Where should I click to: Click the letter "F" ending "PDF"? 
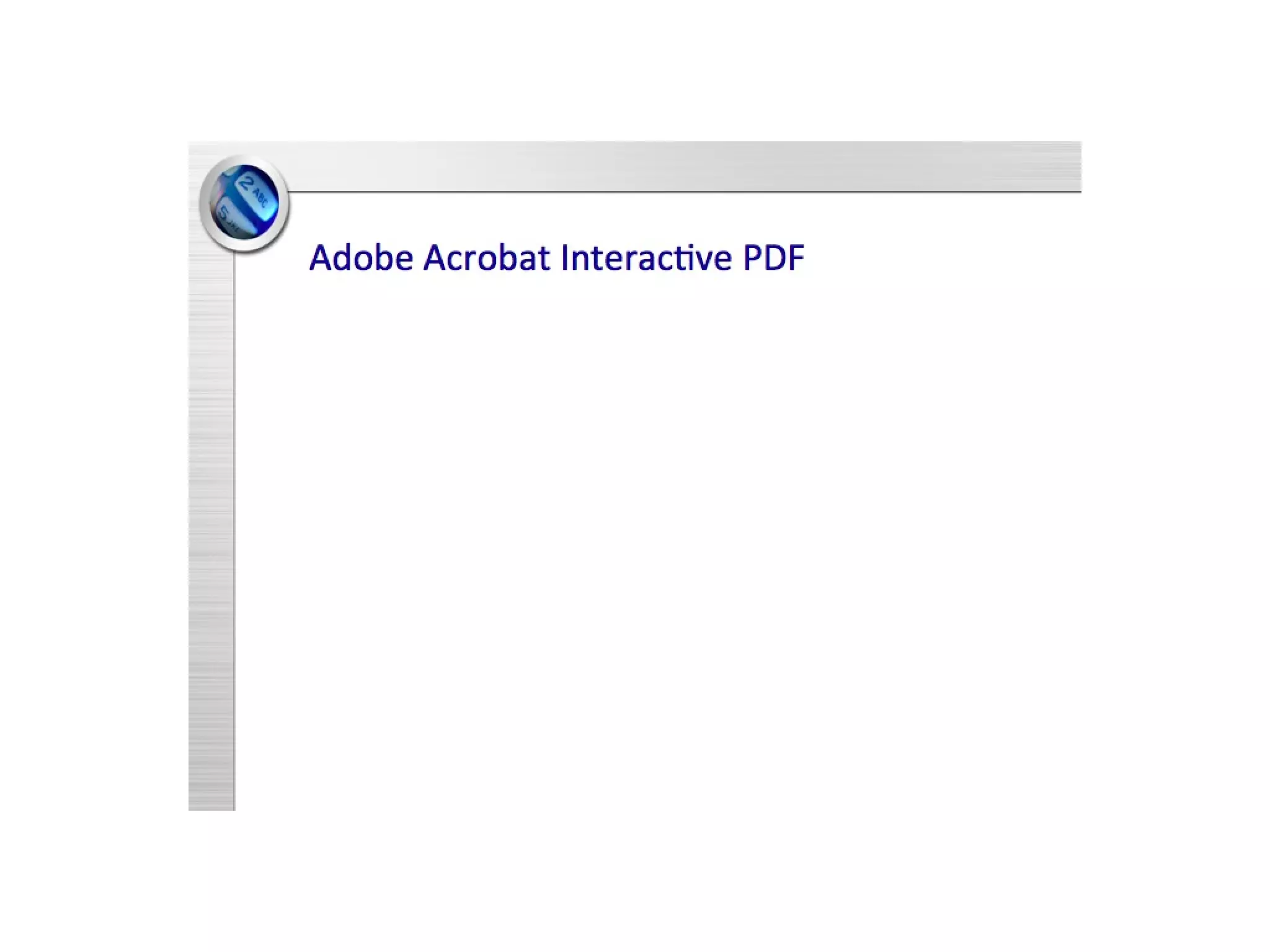(796, 258)
